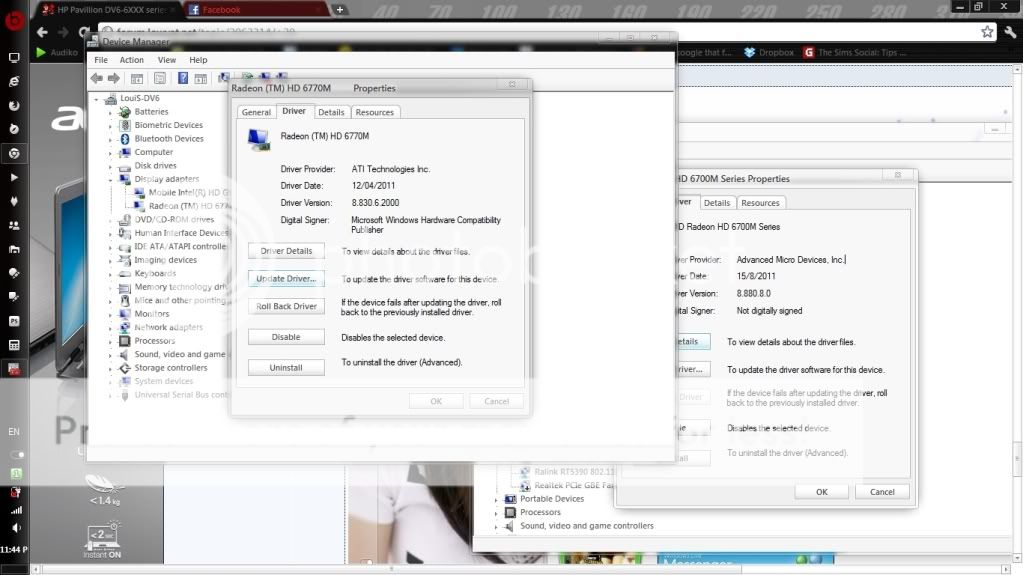Viewport: 1023px width, 575px height.
Task: Open the Chrome wrench settings icon
Action: 1009,32
